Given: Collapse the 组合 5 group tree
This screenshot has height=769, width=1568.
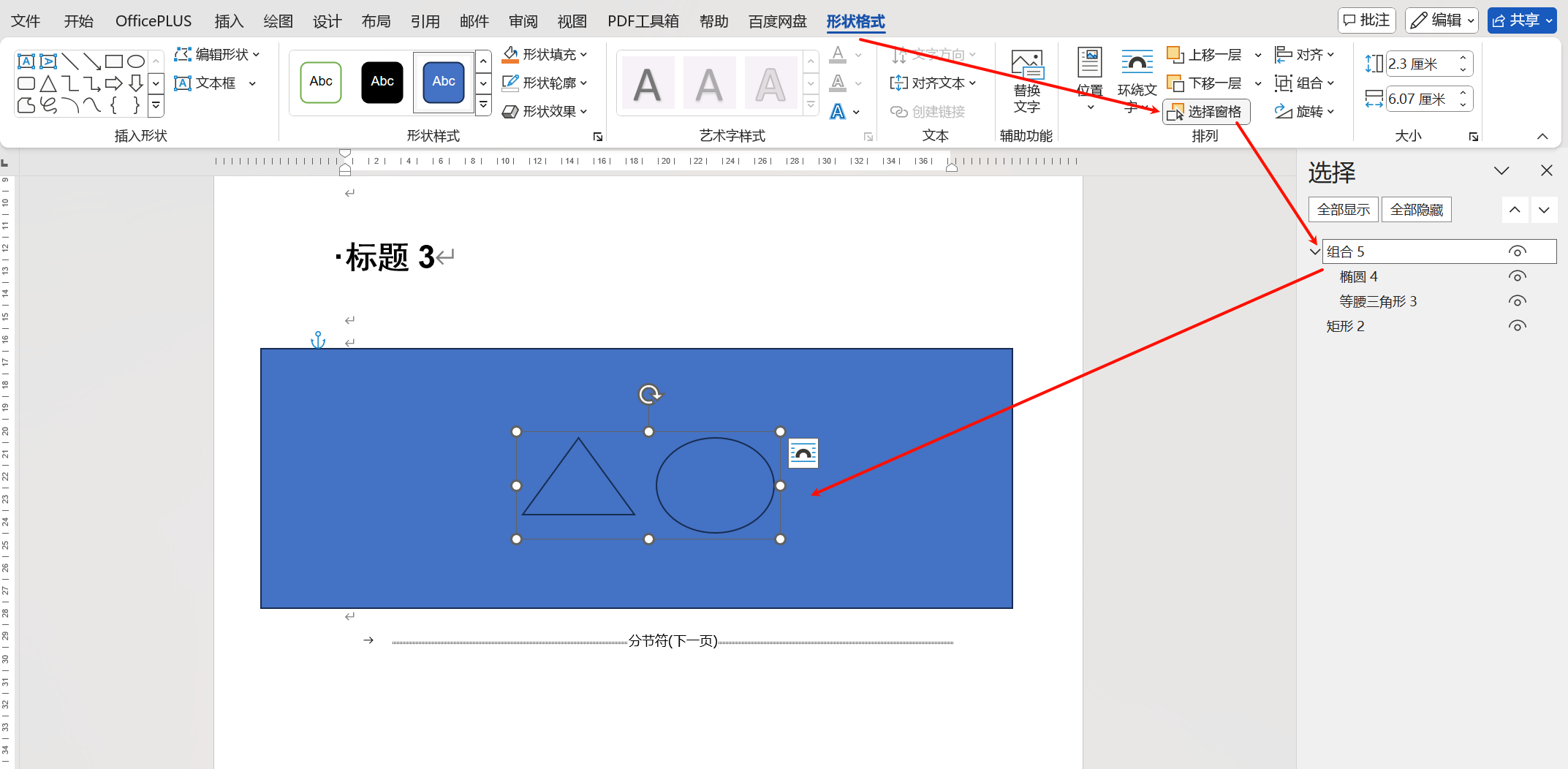Looking at the screenshot, I should (1314, 251).
